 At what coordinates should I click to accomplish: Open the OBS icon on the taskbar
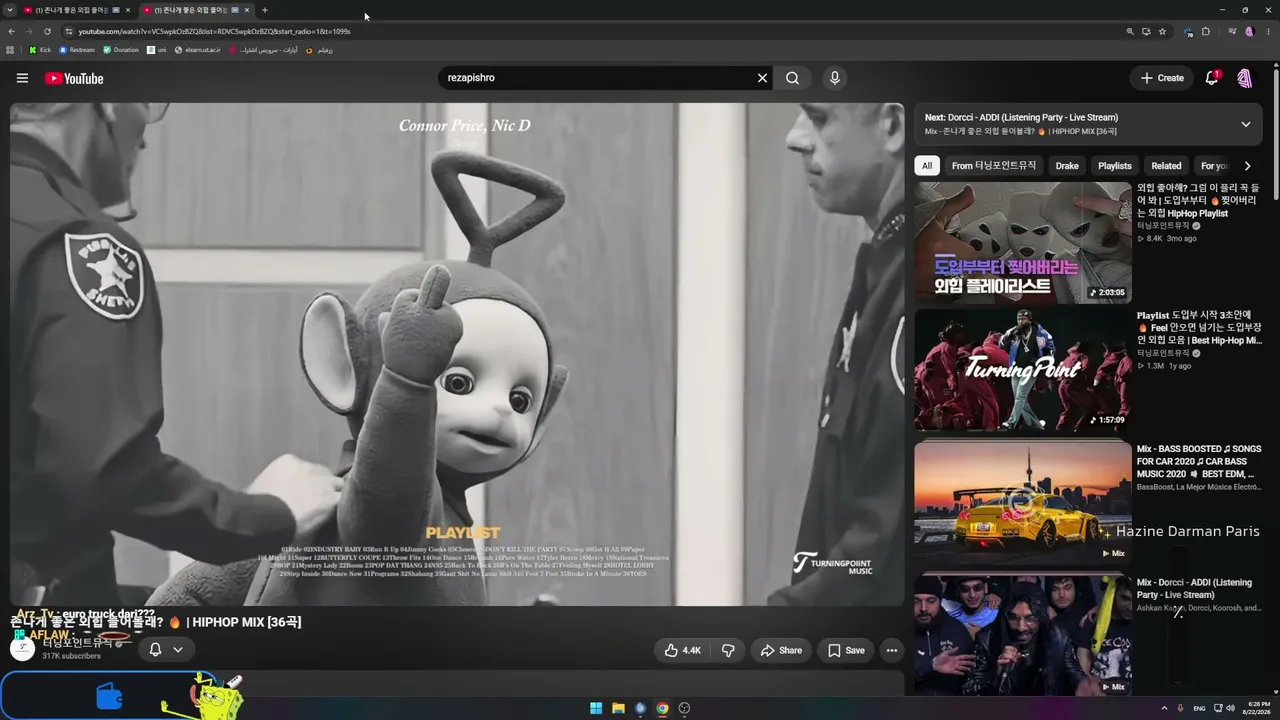pos(684,708)
